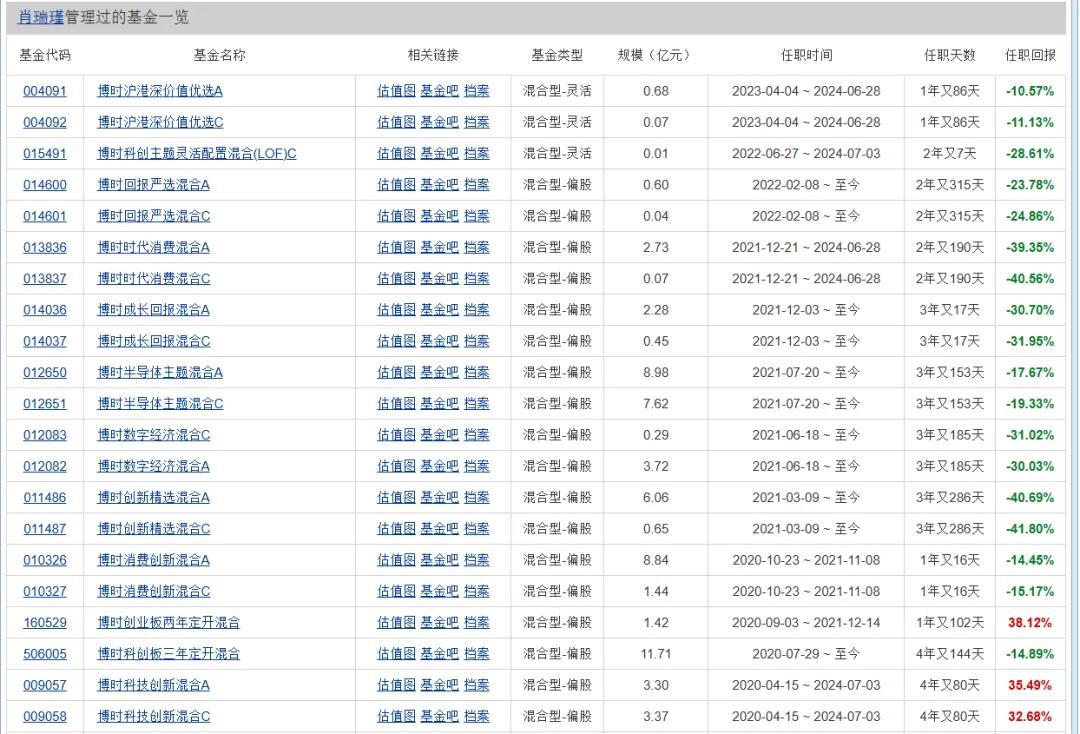Open 档案 for 博时科创主题灵活配置混合(LOF)C
1080x734 pixels.
477,154
